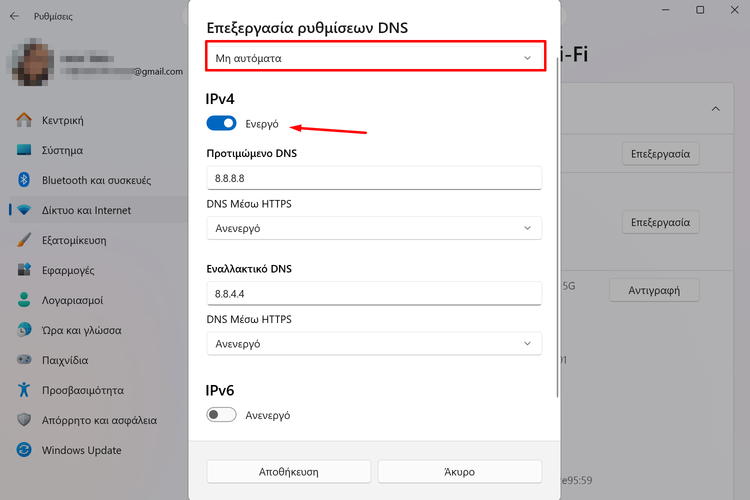Turn off the IPv4 toggle
This screenshot has height=500, width=750.
pyautogui.click(x=221, y=123)
